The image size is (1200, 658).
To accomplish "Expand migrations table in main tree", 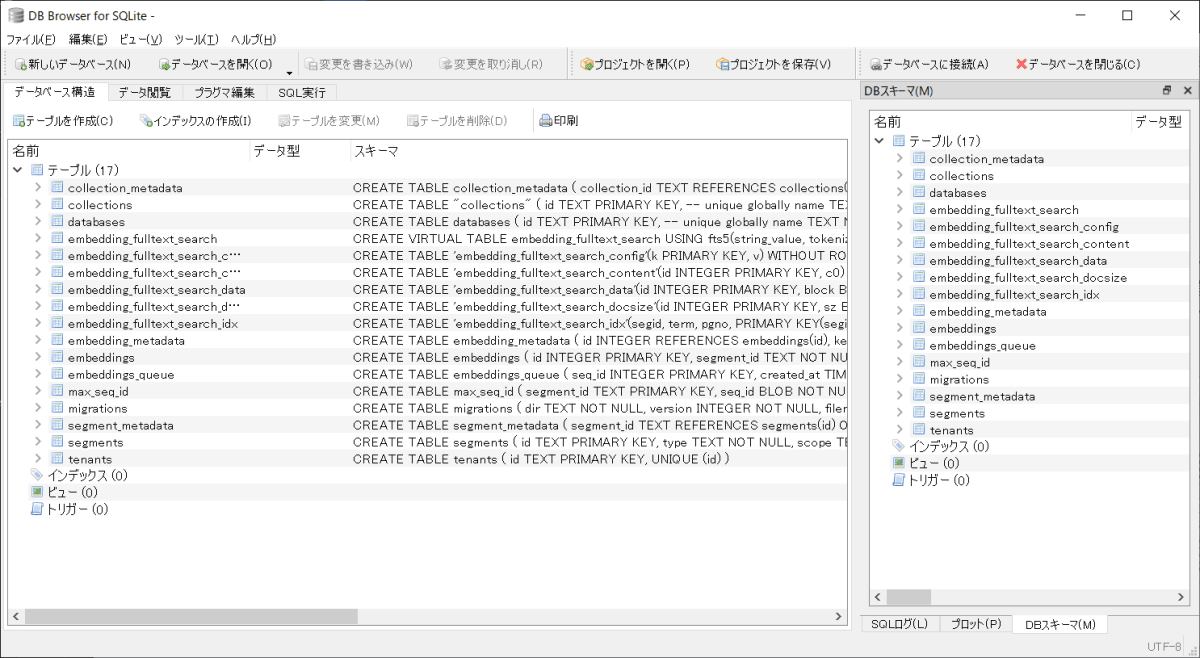I will [38, 408].
